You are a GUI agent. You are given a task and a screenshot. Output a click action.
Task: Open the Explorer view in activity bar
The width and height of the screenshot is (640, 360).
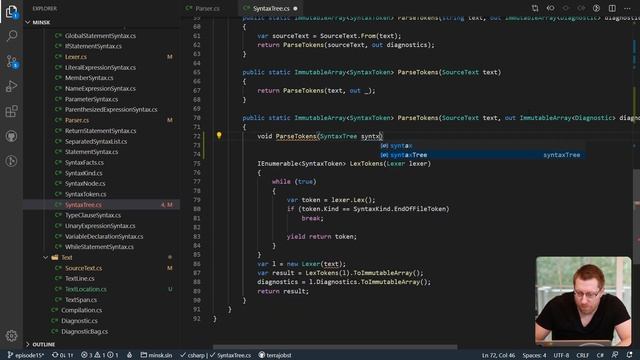pos(11,12)
